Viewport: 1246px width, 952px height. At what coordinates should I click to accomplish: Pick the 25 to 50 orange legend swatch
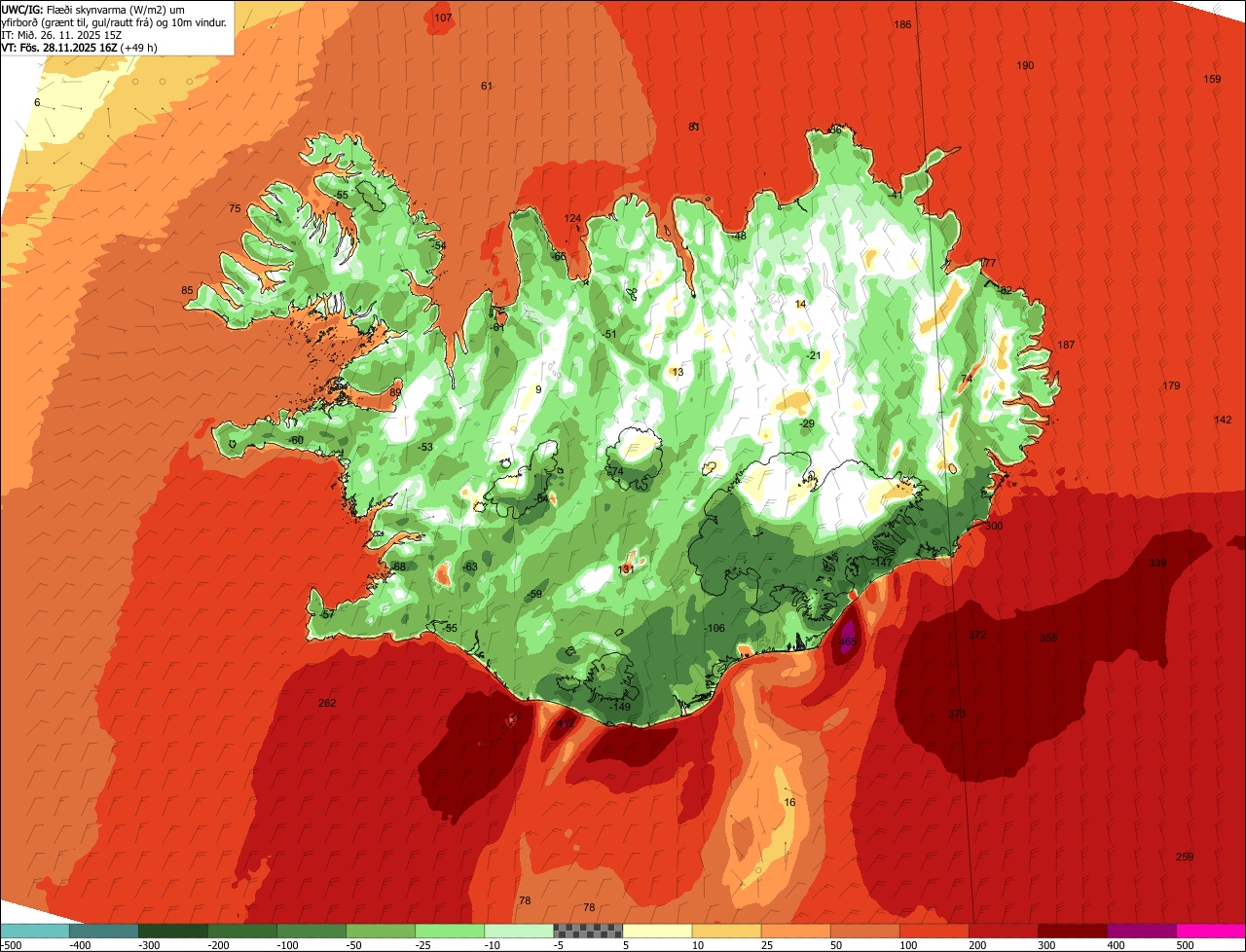click(x=795, y=931)
